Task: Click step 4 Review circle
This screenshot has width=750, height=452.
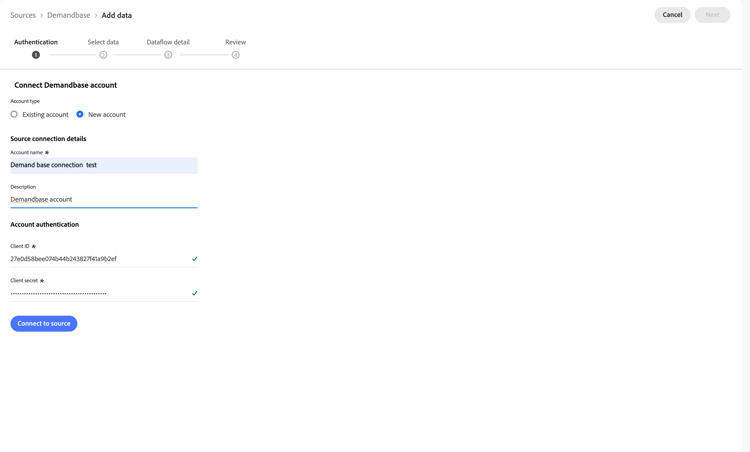Action: pos(236,55)
